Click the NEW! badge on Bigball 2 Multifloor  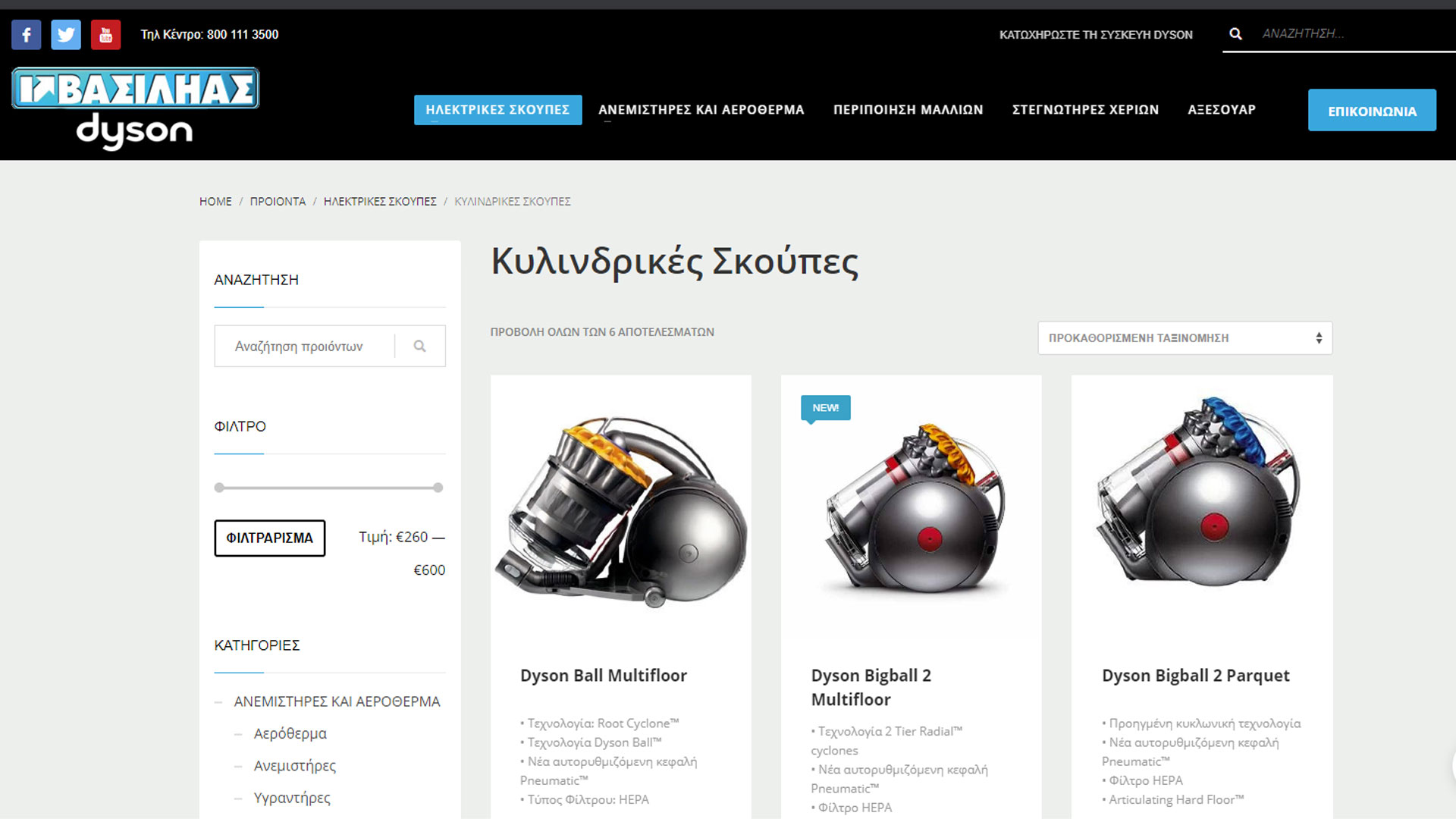(825, 408)
